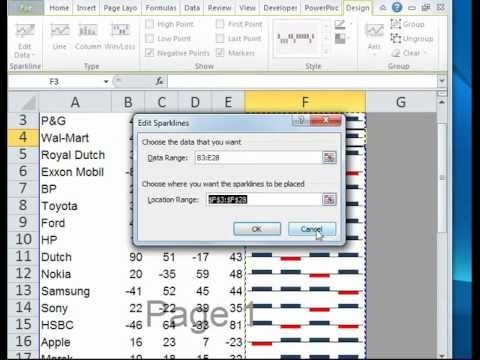The height and width of the screenshot is (360, 480).
Task: Click the formula bar input area
Action: (x=302, y=81)
